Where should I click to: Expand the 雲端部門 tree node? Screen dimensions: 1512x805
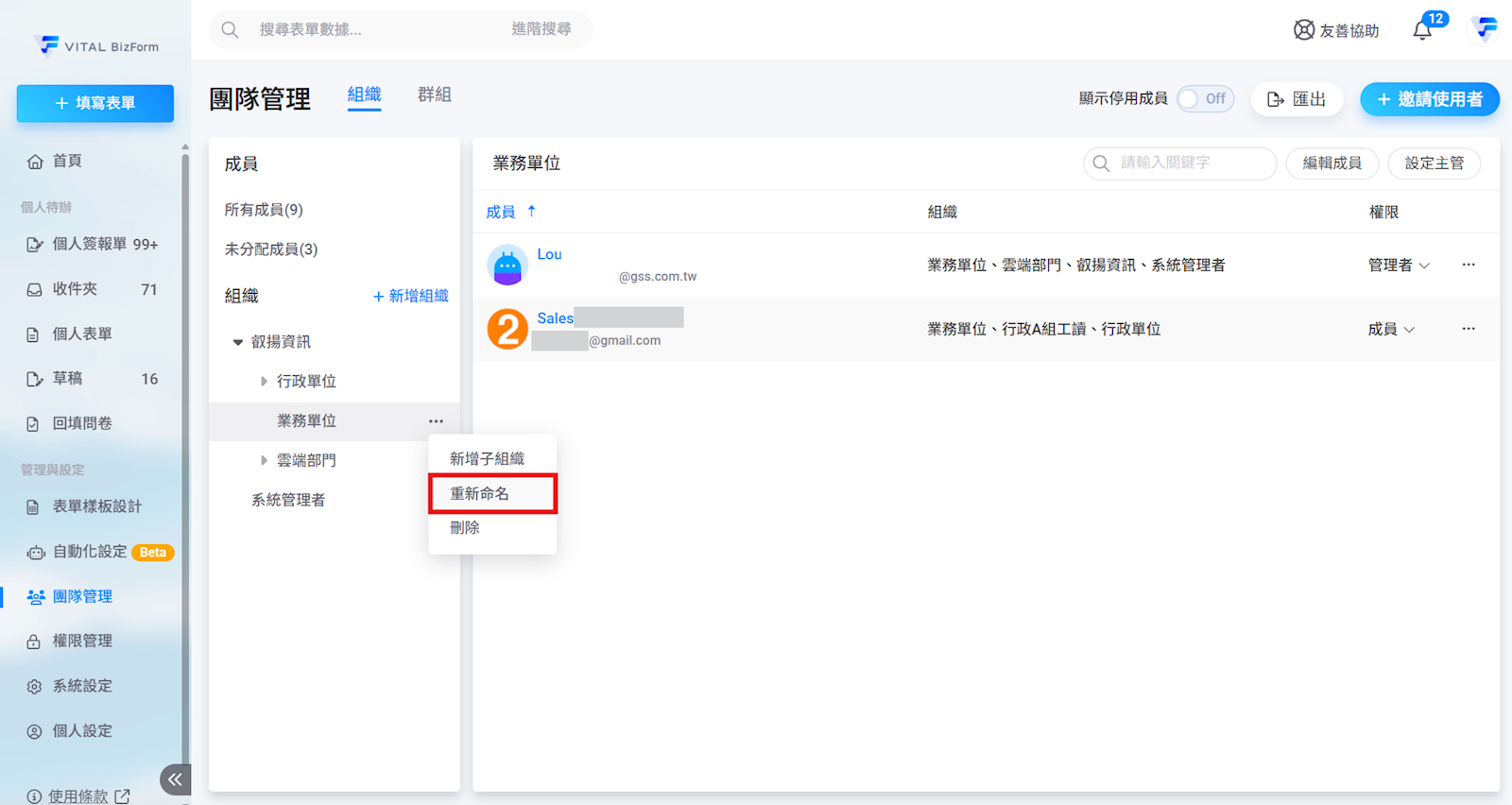pos(264,461)
